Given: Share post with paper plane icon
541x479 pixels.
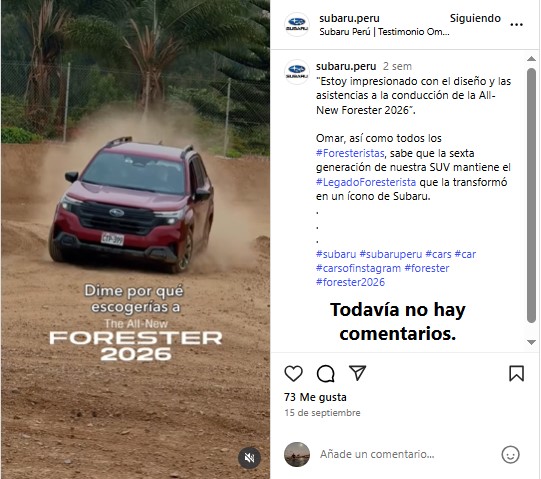Looking at the screenshot, I should [x=357, y=373].
